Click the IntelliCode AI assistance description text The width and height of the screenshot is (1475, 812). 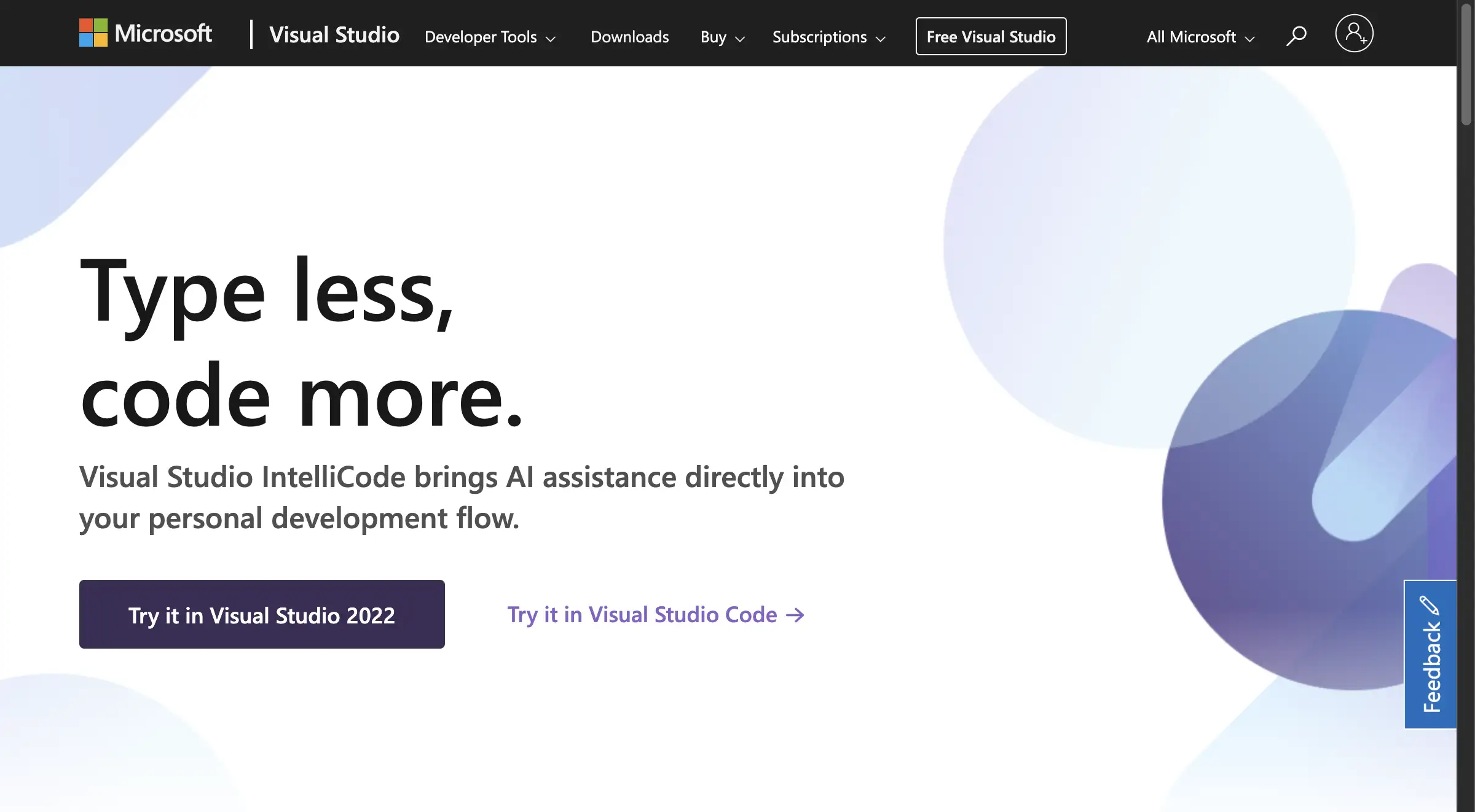pos(462,498)
